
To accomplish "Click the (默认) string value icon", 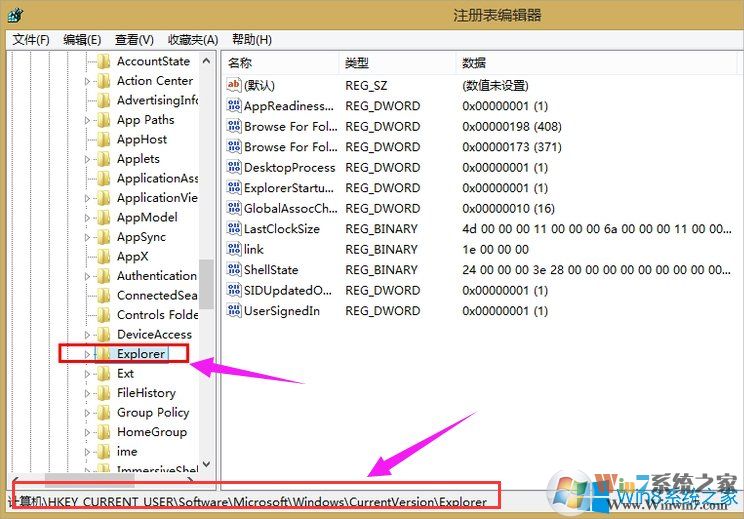I will coord(234,85).
